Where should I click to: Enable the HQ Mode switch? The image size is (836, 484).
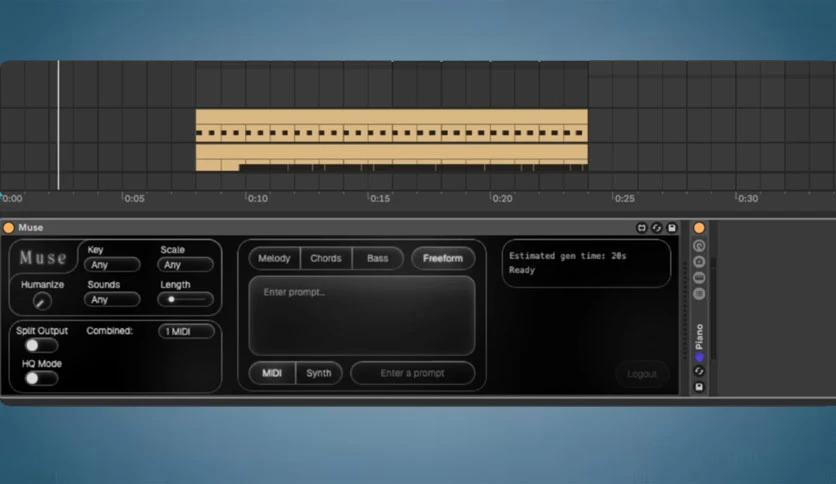pos(40,378)
